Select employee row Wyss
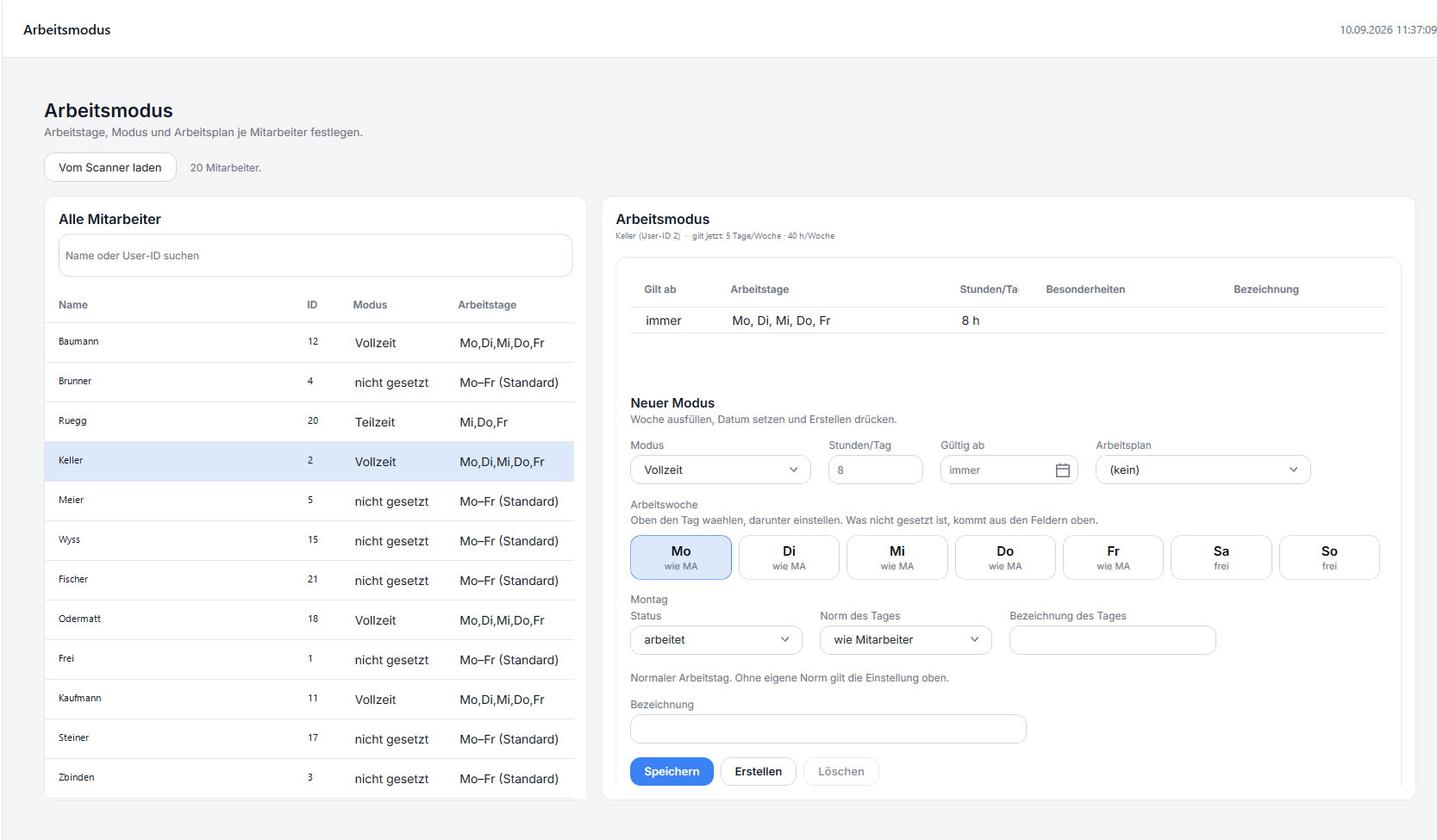 click(309, 541)
